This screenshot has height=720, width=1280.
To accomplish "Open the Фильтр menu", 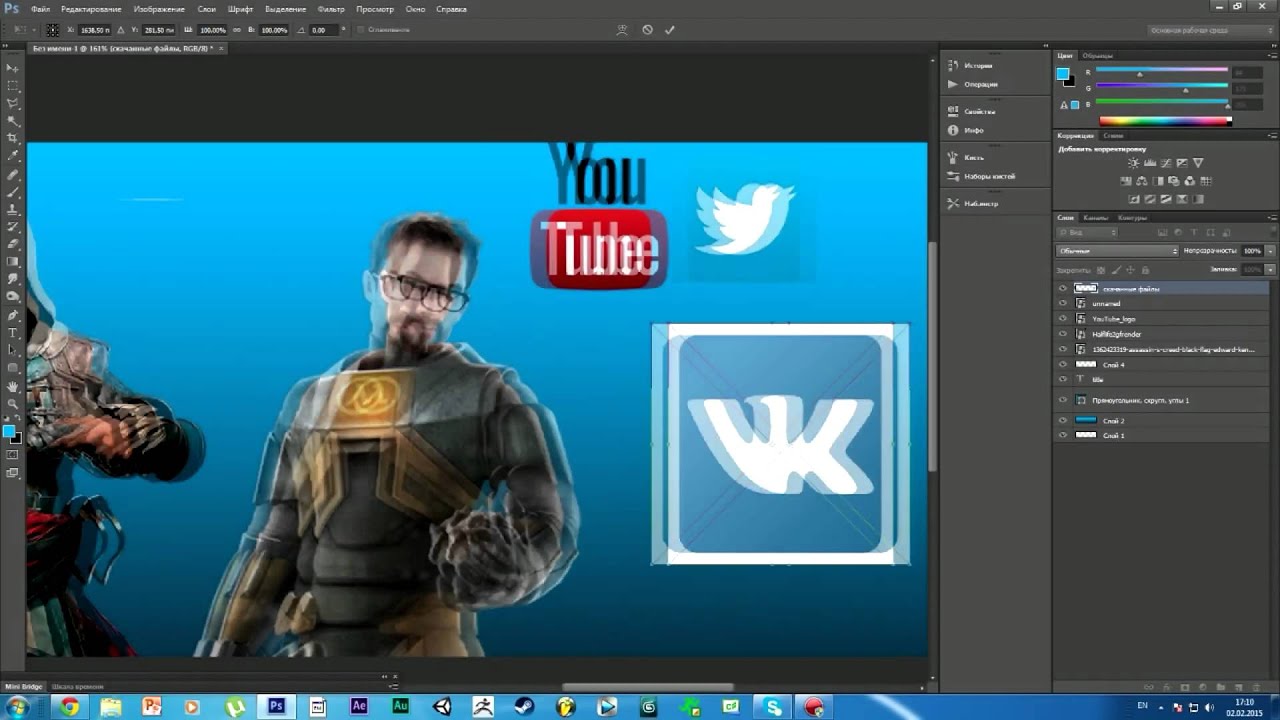I will click(331, 9).
